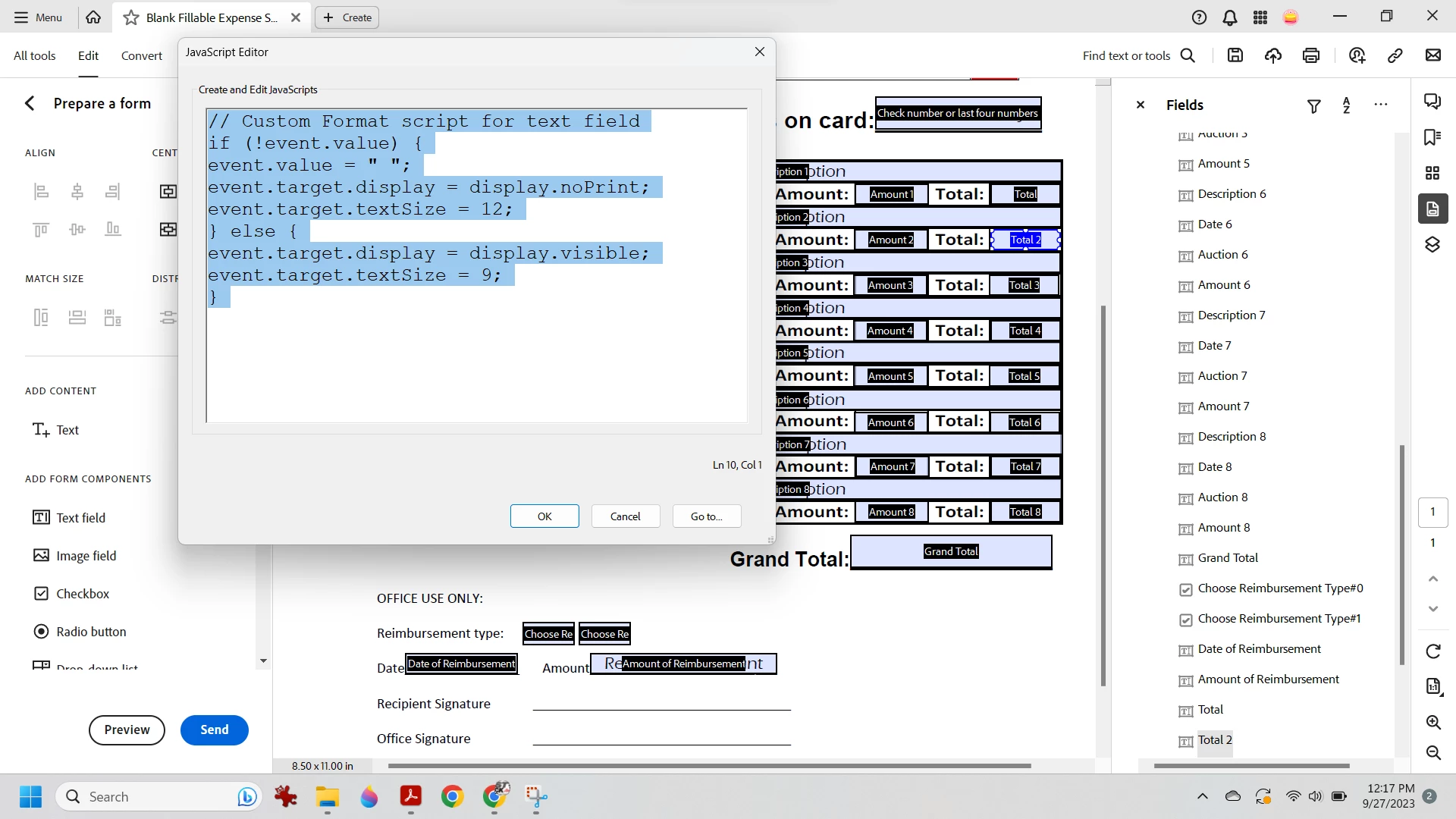Switch to All tools tab

click(35, 55)
